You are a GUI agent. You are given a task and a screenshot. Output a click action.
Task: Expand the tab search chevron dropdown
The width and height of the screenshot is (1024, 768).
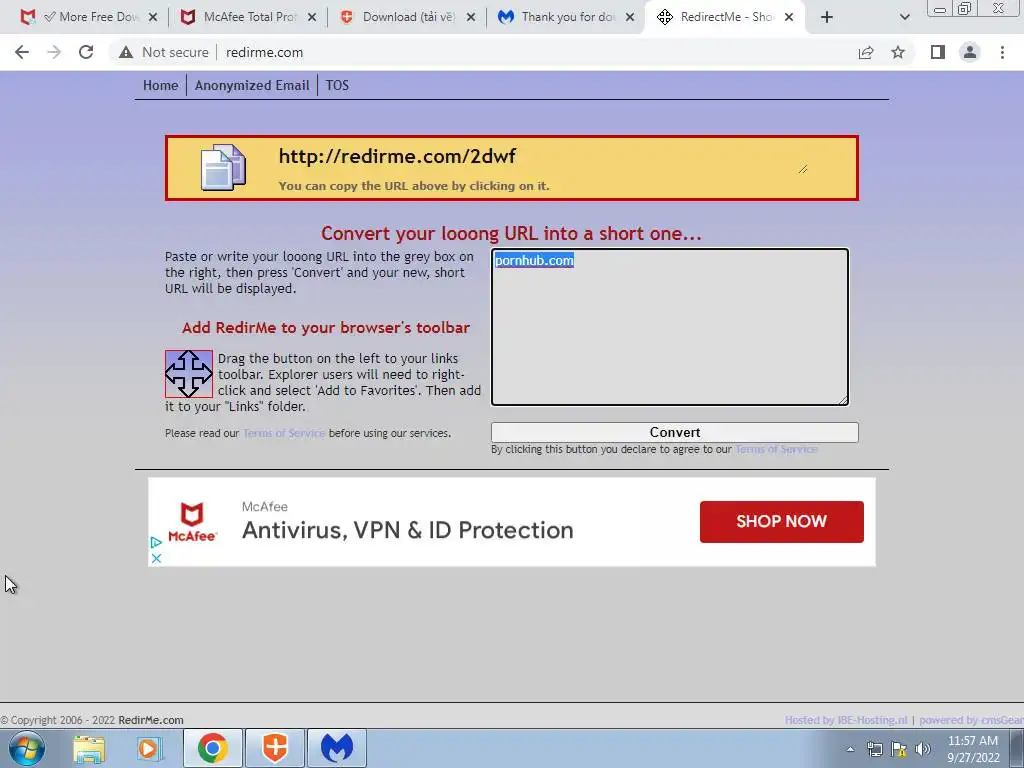[x=904, y=17]
